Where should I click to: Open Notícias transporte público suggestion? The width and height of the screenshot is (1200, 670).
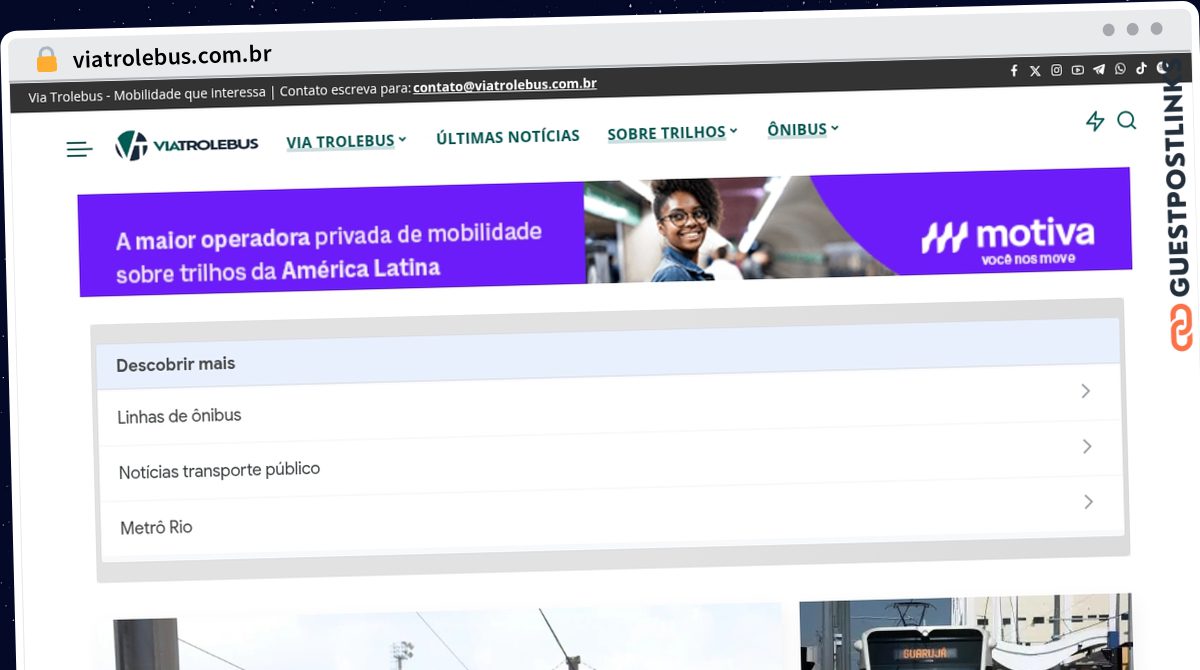(611, 458)
